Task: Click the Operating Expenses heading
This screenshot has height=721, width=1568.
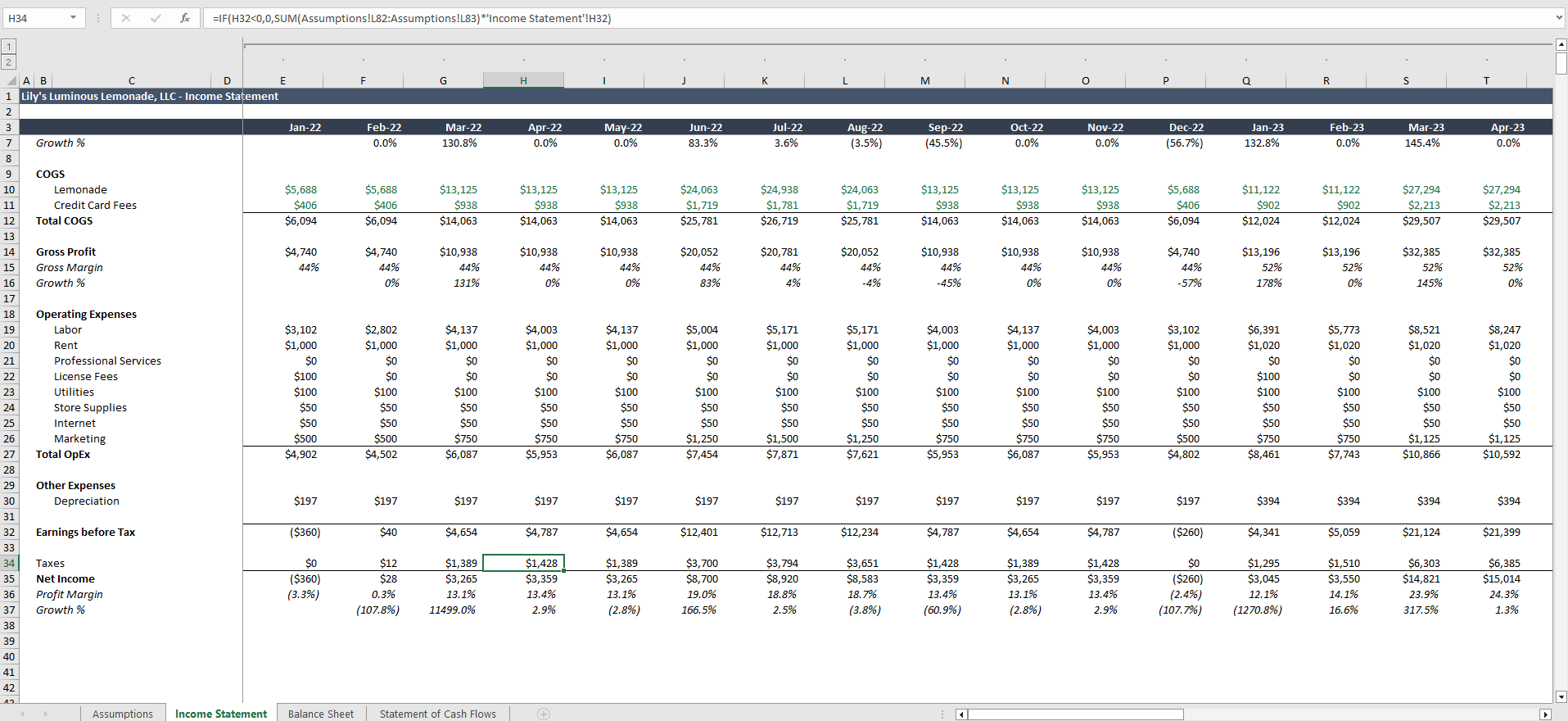Action: (86, 314)
